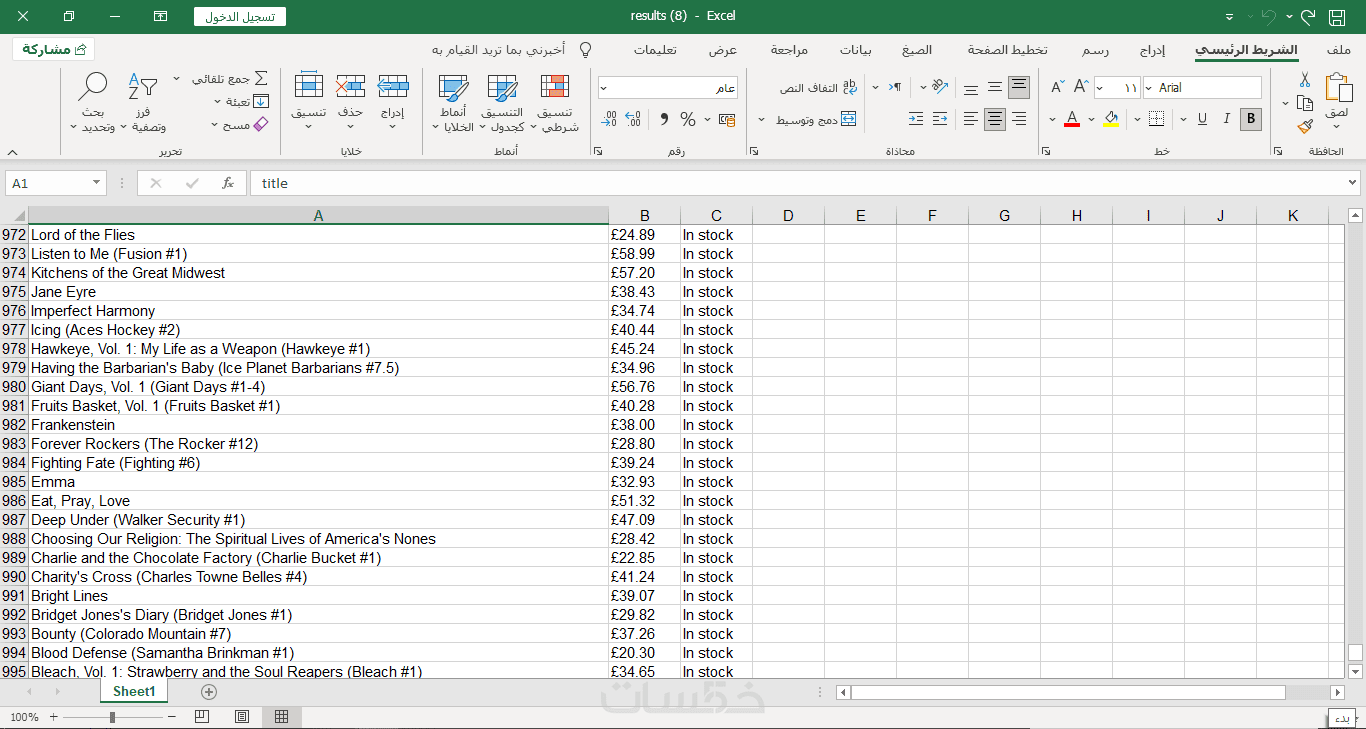Expand the Name Box dropdown arrow
This screenshot has height=729, width=1366.
(97, 183)
